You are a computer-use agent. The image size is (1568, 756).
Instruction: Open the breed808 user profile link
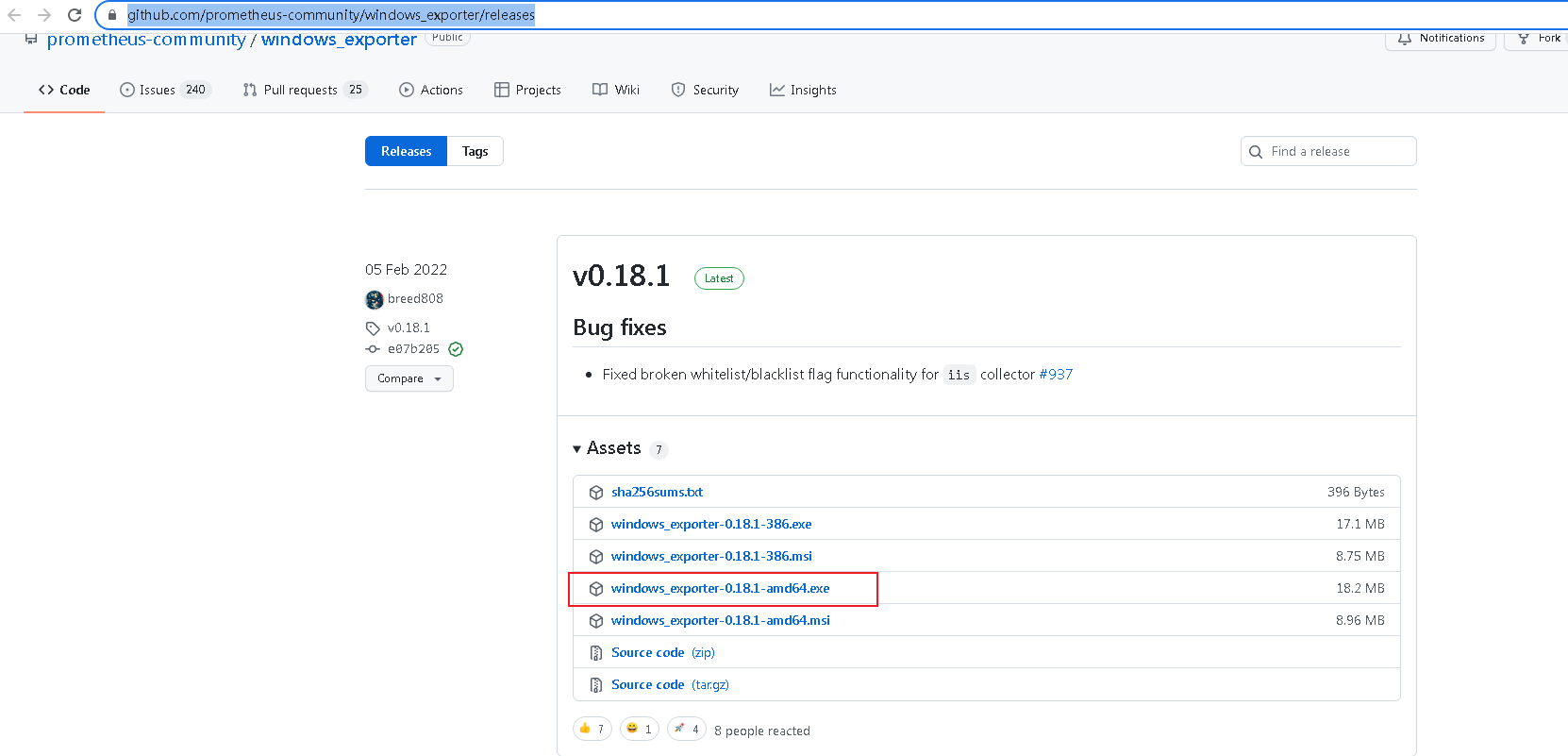(x=415, y=298)
